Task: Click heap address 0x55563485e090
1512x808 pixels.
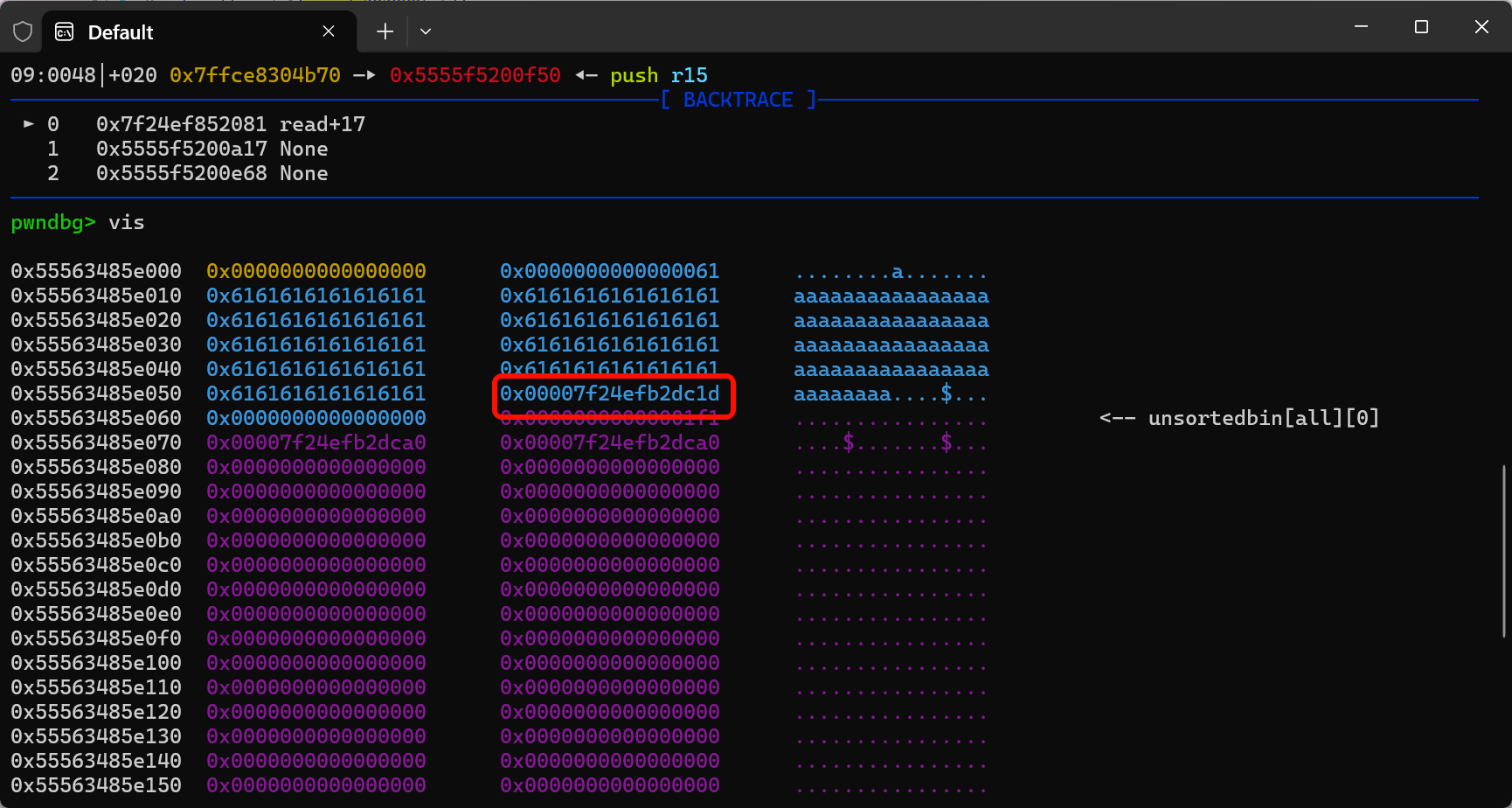Action: point(96,491)
